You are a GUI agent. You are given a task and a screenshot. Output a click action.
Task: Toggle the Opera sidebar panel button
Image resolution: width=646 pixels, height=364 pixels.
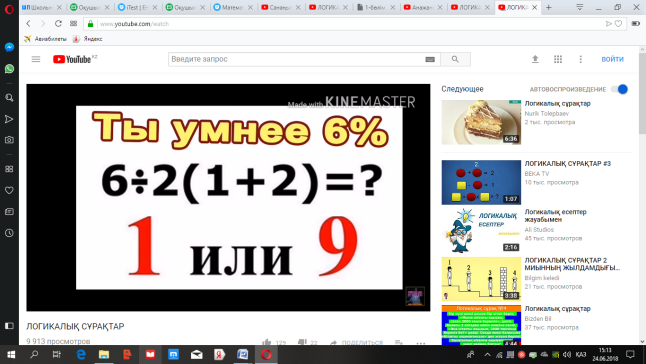click(x=9, y=326)
